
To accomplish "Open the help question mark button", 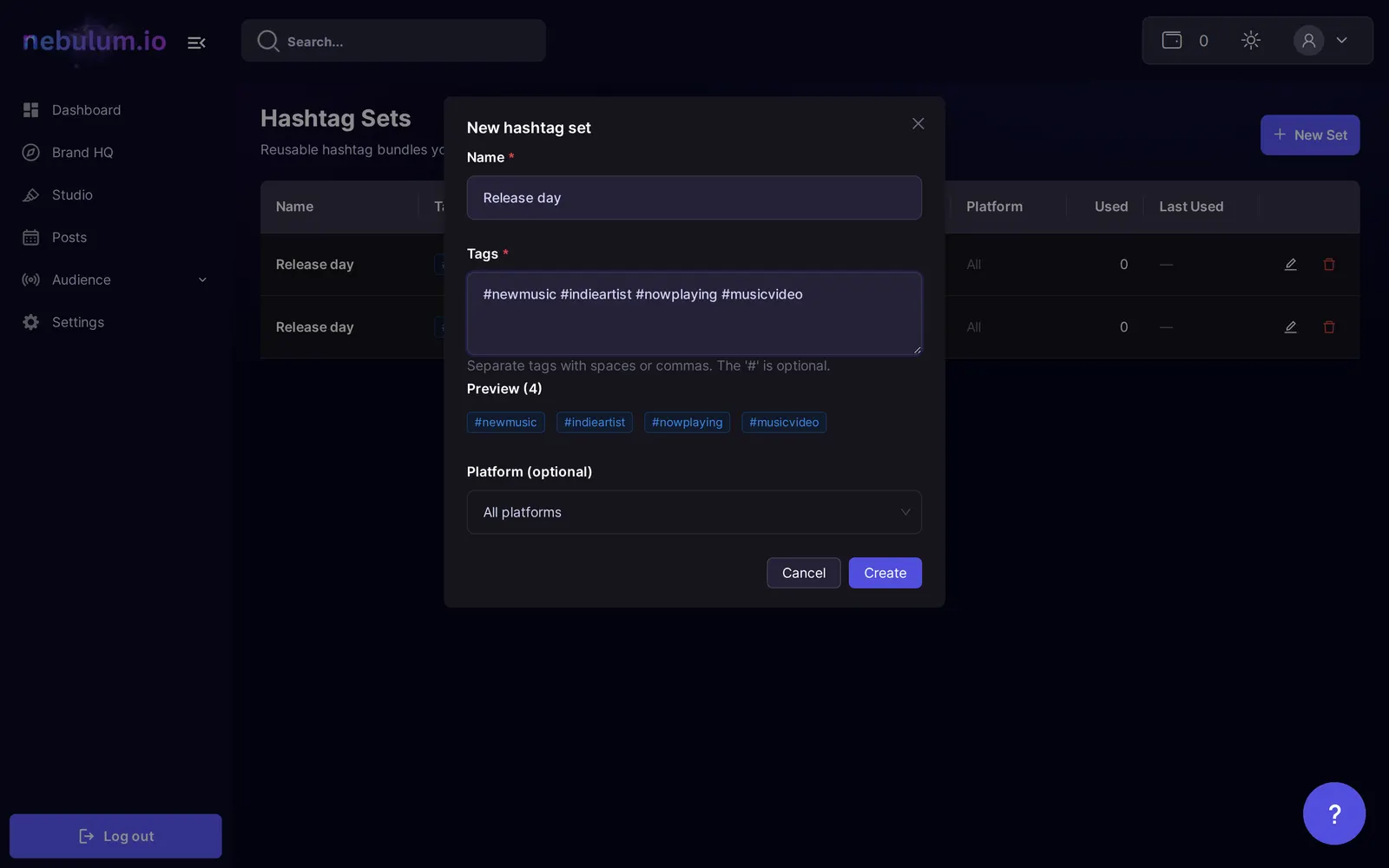I will [x=1334, y=813].
